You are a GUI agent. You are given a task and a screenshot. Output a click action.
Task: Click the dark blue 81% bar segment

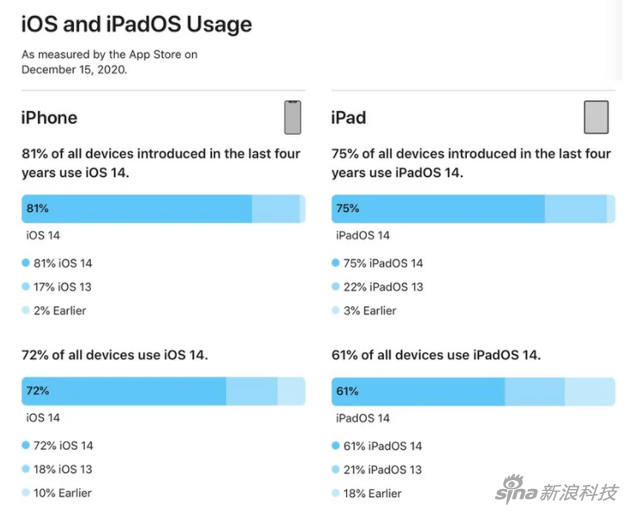tap(136, 209)
